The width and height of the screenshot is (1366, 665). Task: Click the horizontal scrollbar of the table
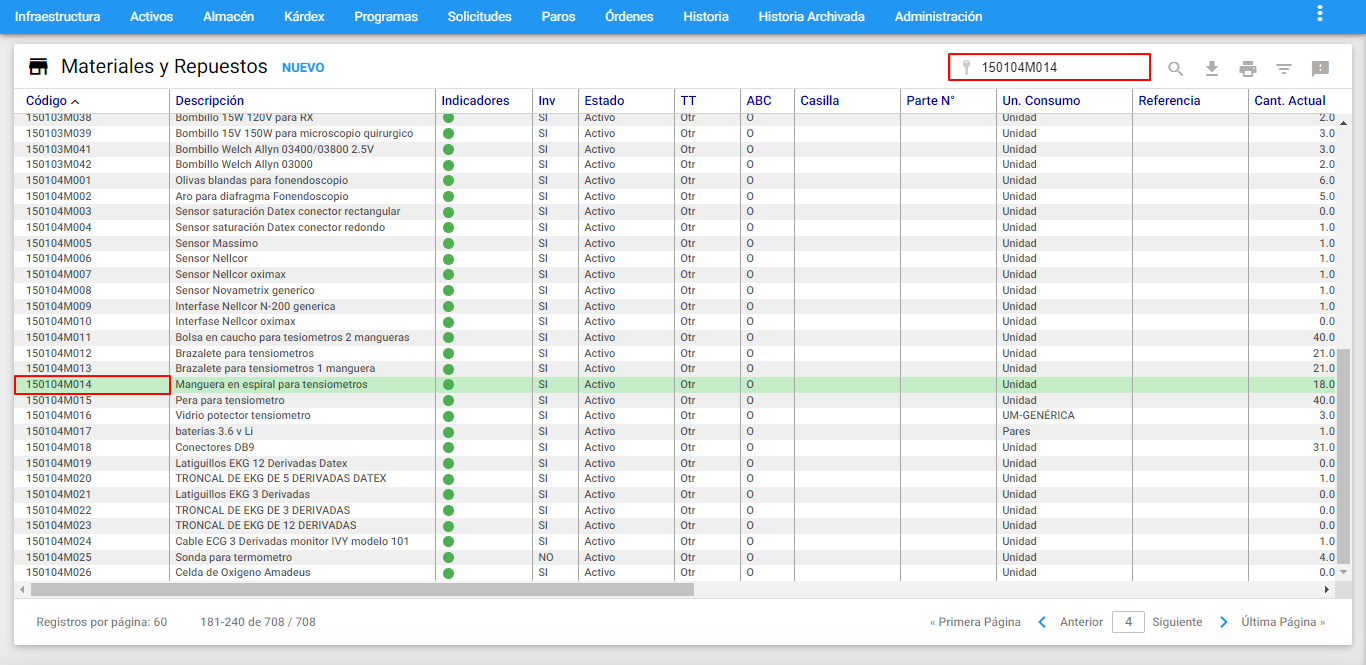(361, 590)
